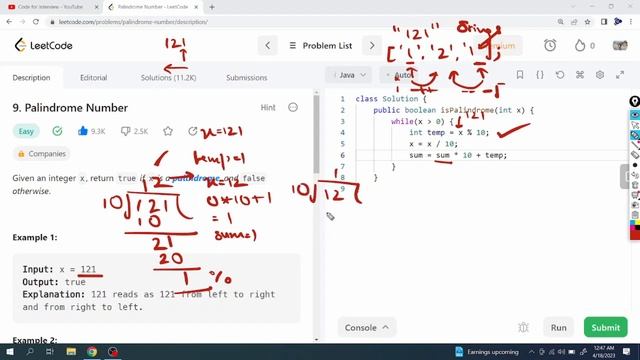The width and height of the screenshot is (640, 360).
Task: Select the annotation line tool
Action: click(x=635, y=145)
